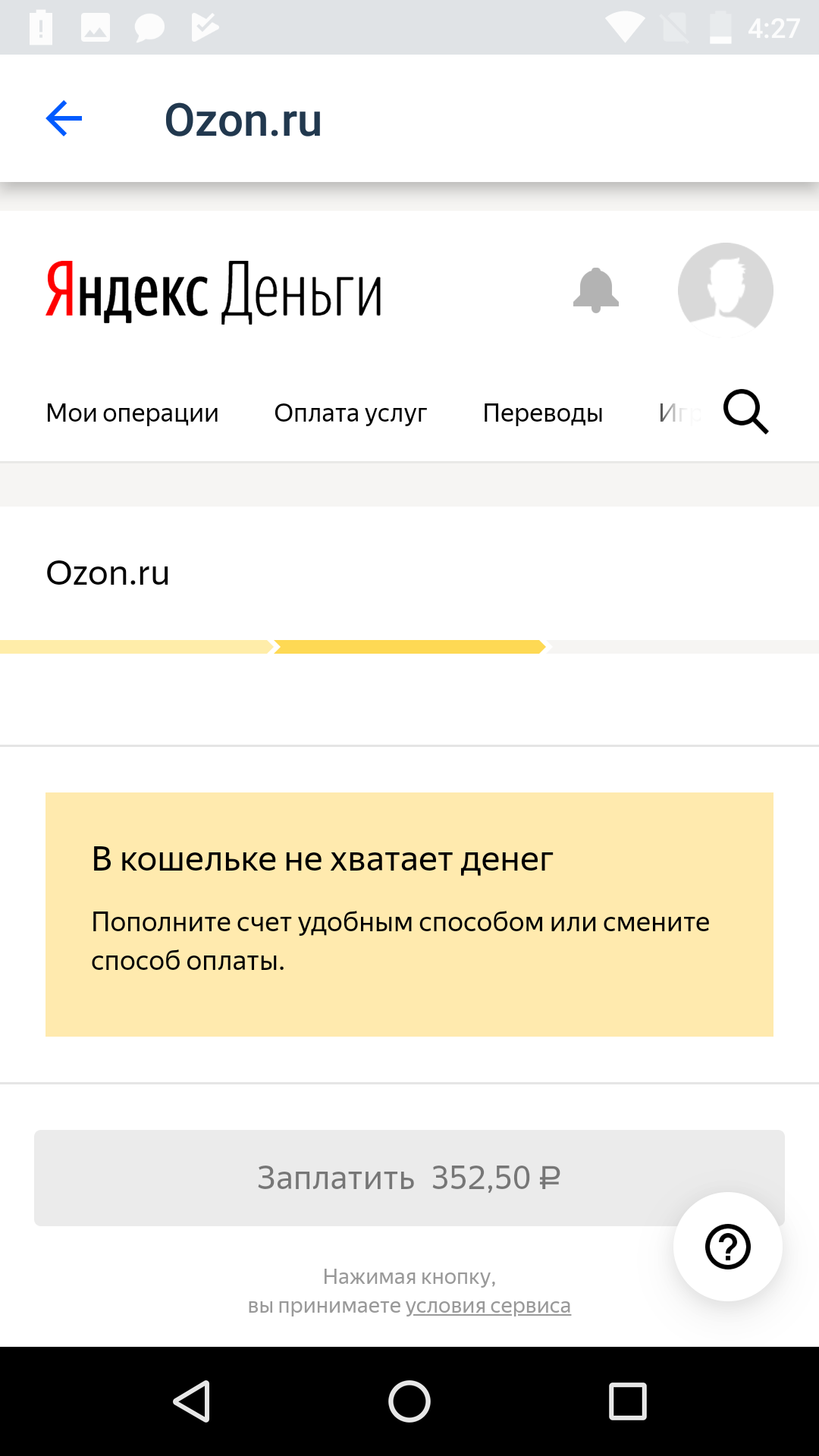
Task: Click the first completed progress step
Action: 136,647
